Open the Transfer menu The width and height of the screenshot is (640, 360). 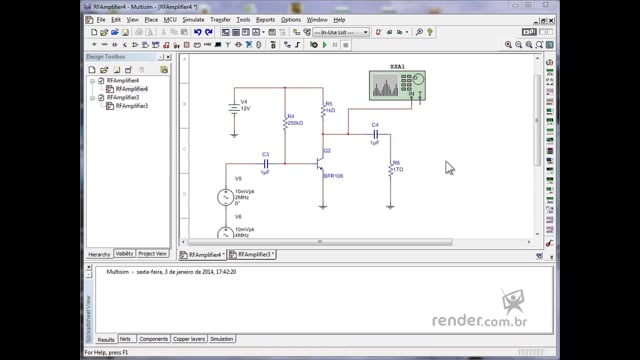pos(220,20)
